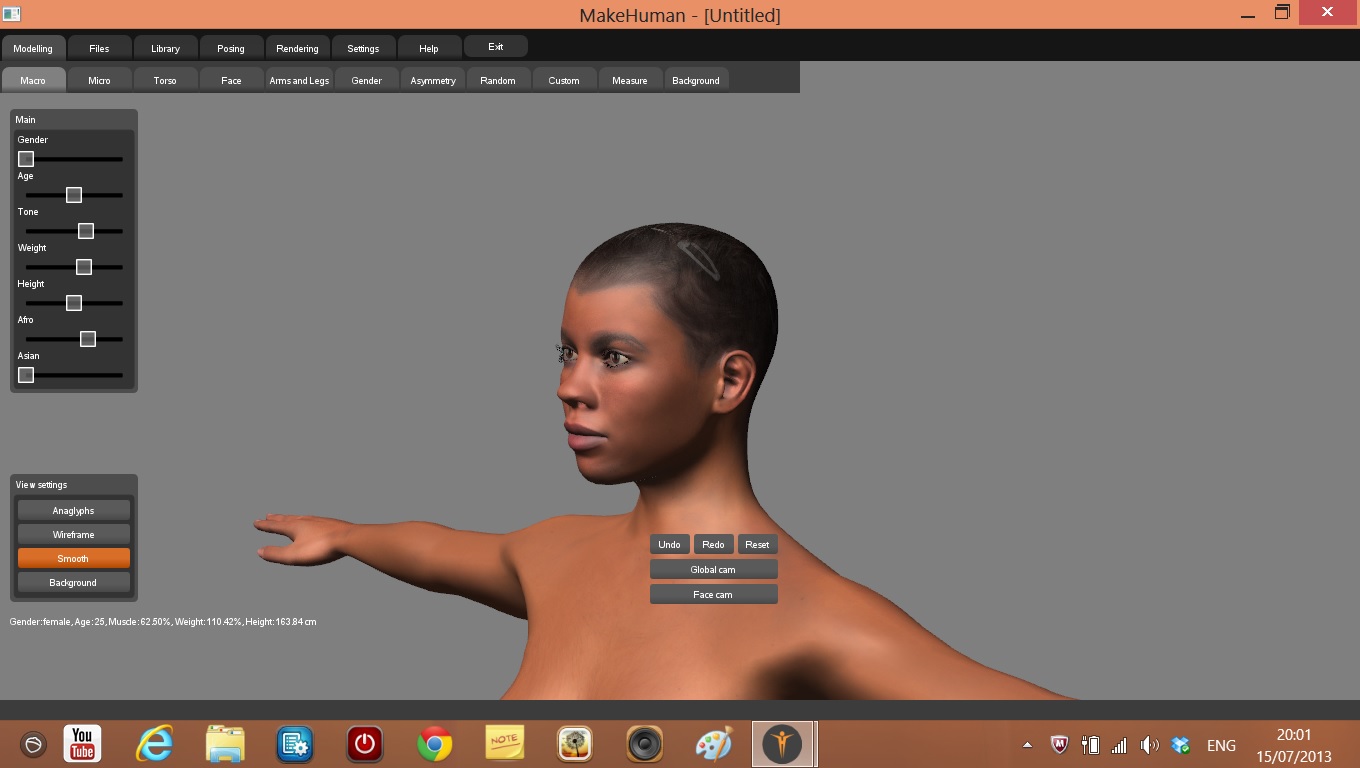This screenshot has height=768, width=1360.
Task: Open MakeHuman from the taskbar
Action: tap(784, 743)
